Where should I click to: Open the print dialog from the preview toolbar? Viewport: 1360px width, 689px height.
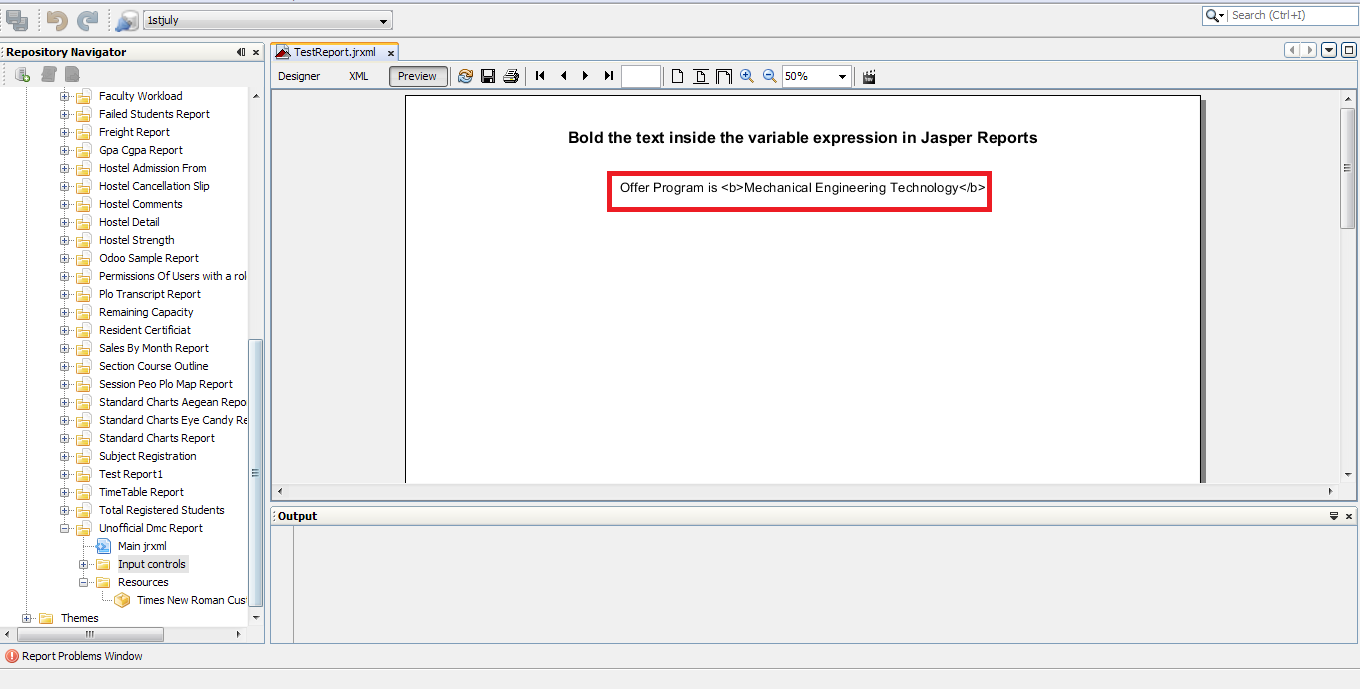point(510,76)
